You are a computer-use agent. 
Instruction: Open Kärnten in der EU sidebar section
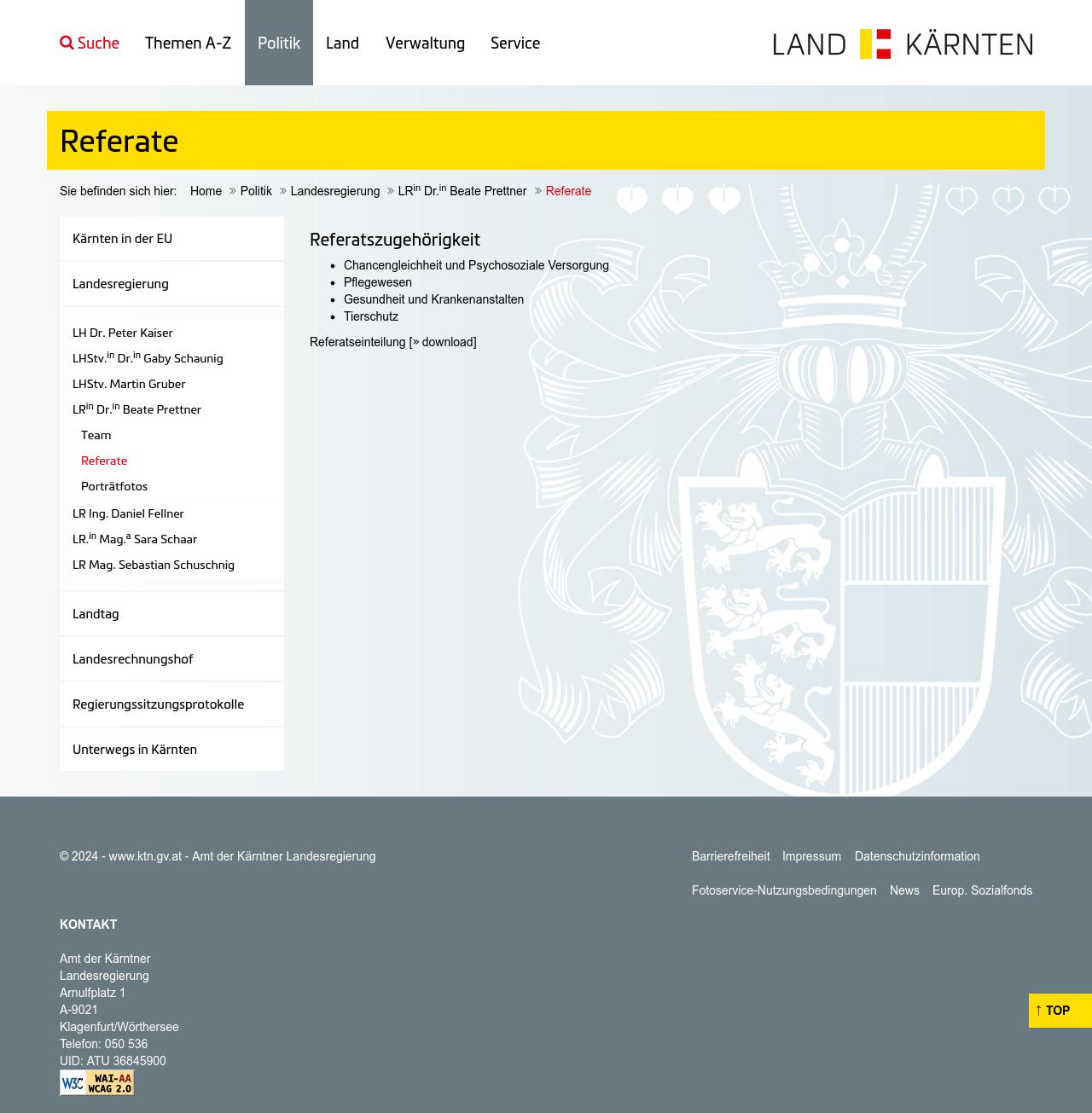coord(171,239)
